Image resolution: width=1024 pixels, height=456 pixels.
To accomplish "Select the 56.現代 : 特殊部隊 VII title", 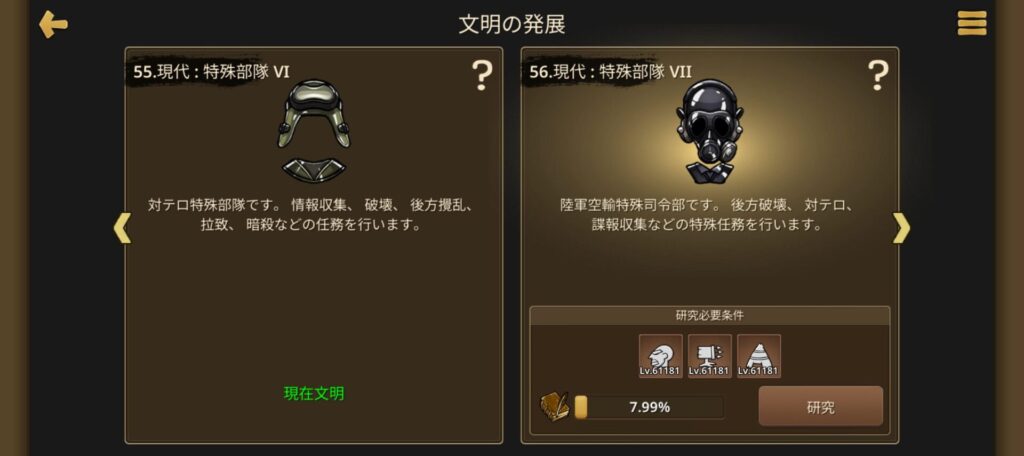I will pos(610,71).
